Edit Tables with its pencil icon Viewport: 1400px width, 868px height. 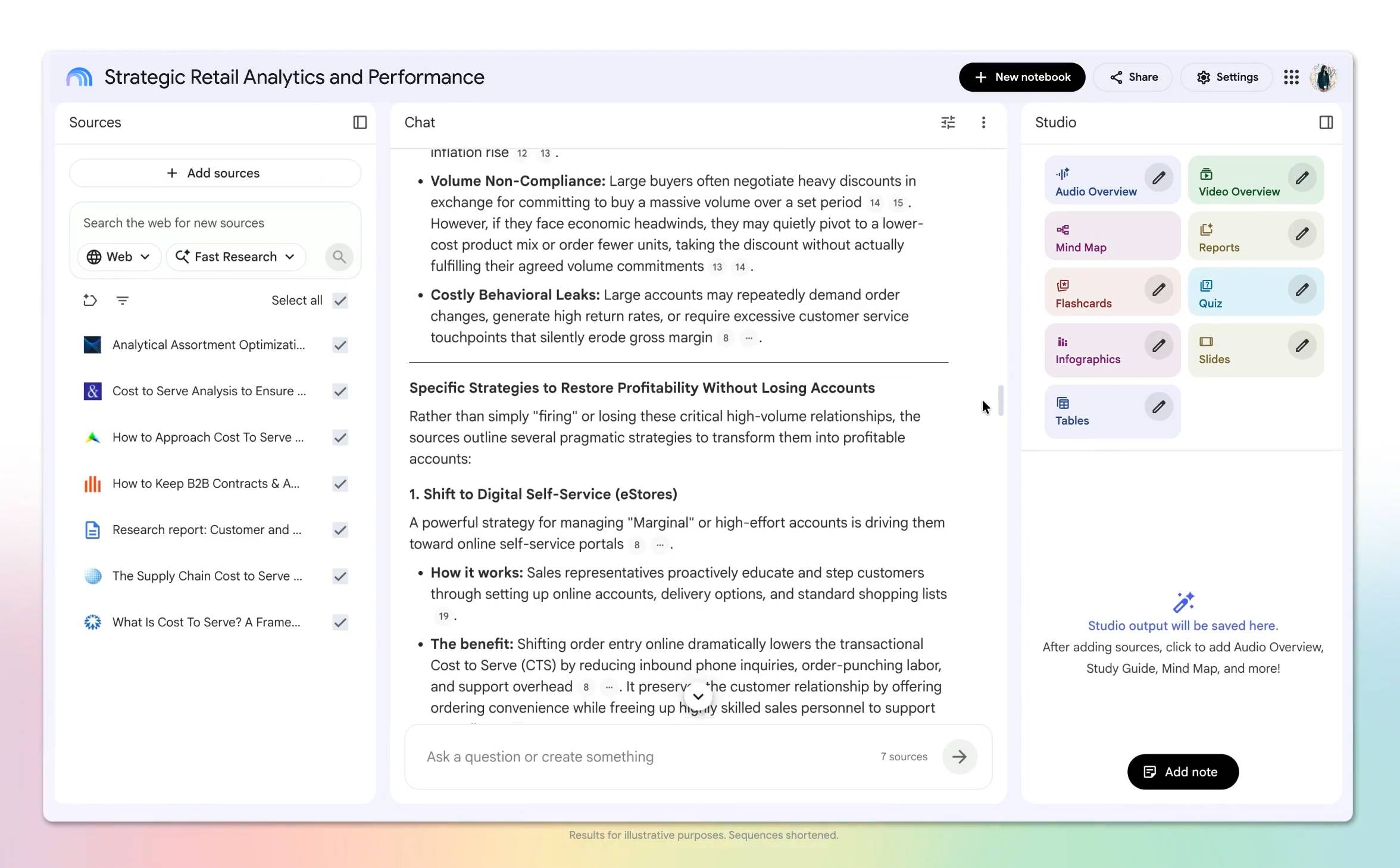tap(1158, 407)
